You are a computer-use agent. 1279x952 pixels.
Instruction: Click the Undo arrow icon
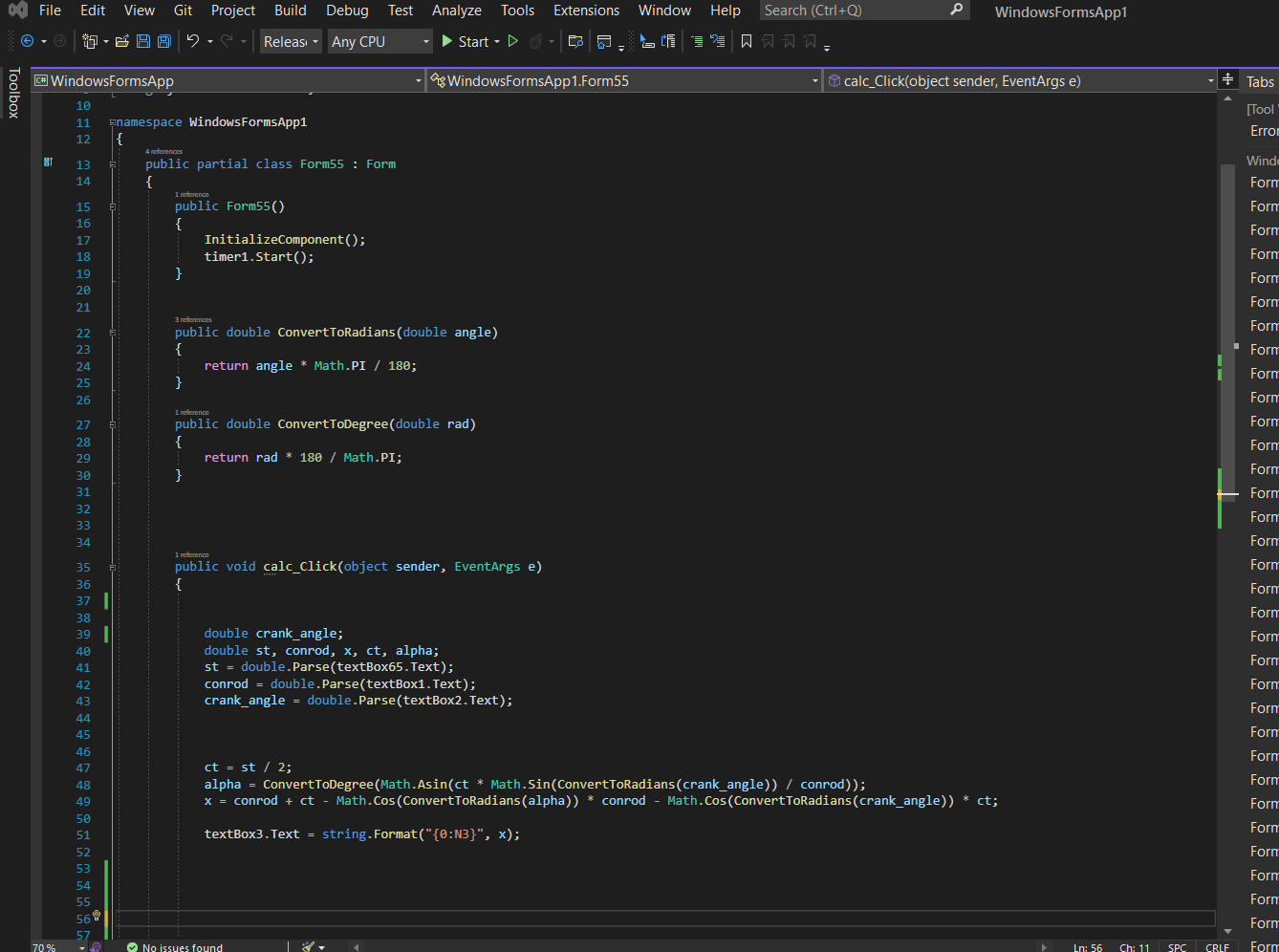click(193, 41)
